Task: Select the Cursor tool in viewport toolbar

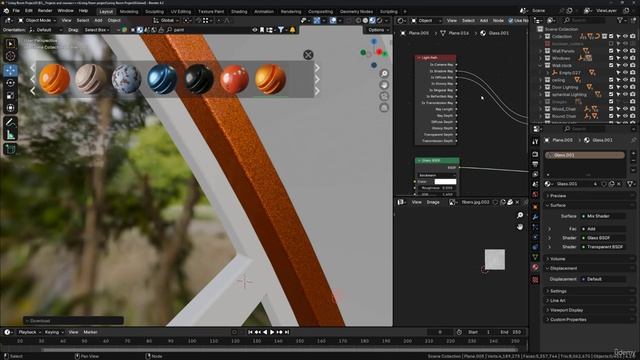Action: [x=11, y=56]
